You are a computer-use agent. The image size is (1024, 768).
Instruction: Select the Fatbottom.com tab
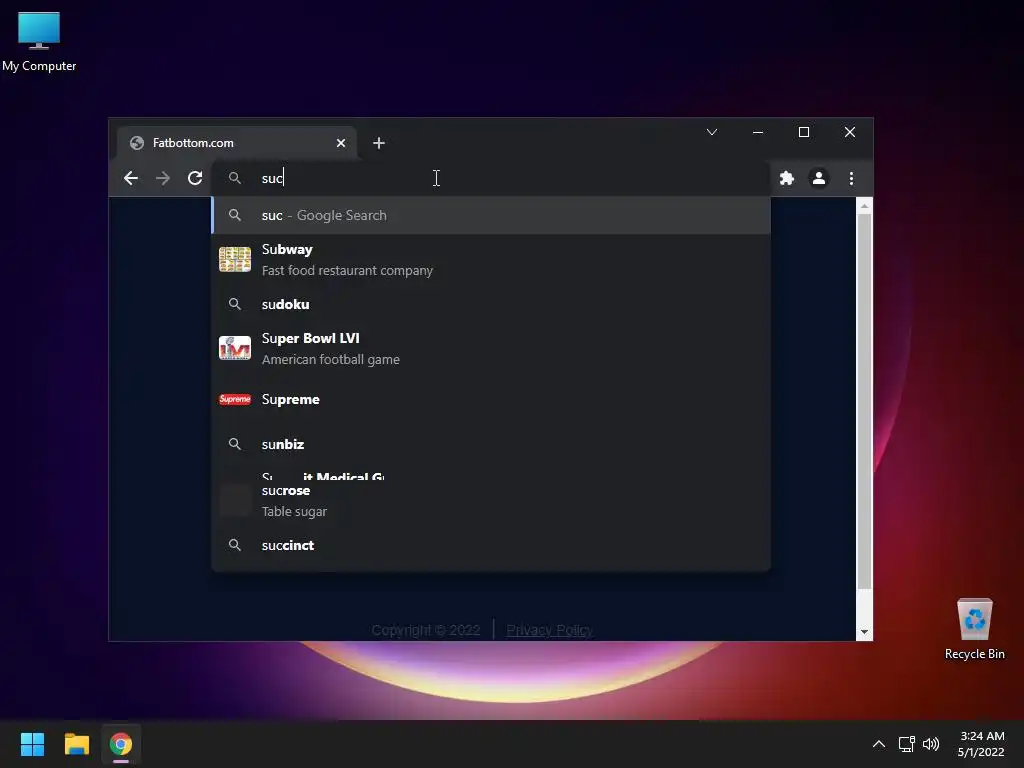coord(236,143)
